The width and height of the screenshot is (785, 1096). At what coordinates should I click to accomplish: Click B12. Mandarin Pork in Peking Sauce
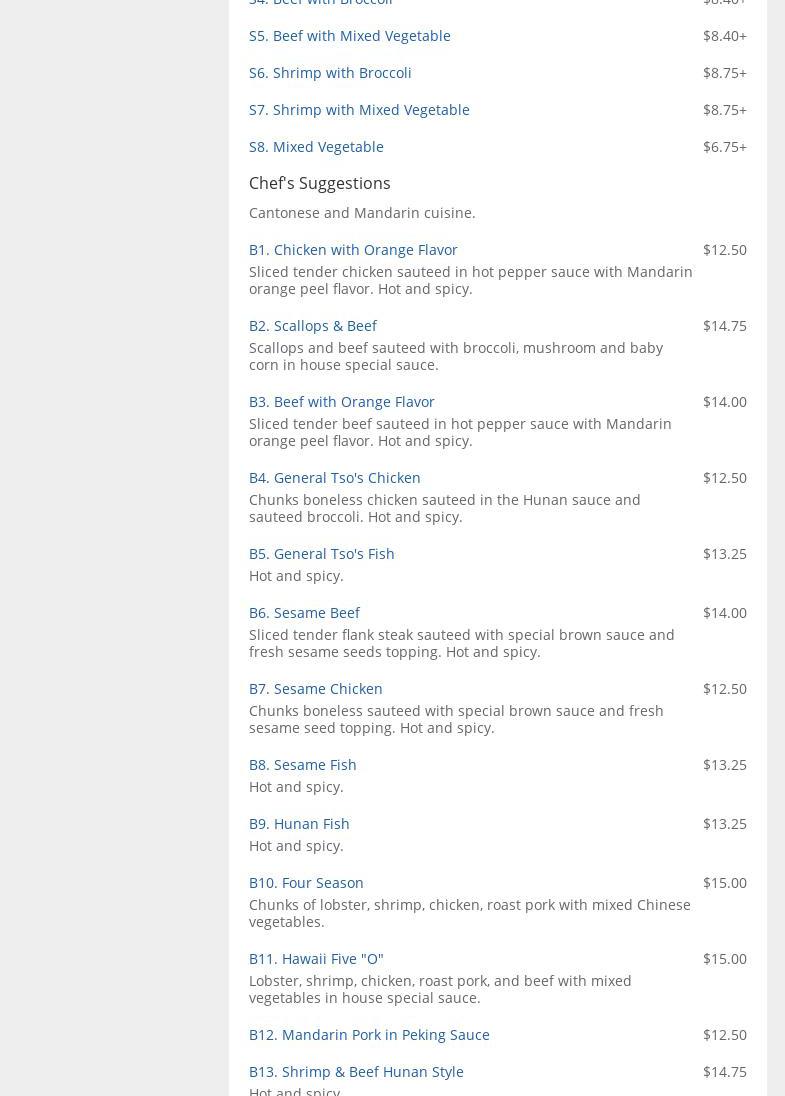[369, 1035]
